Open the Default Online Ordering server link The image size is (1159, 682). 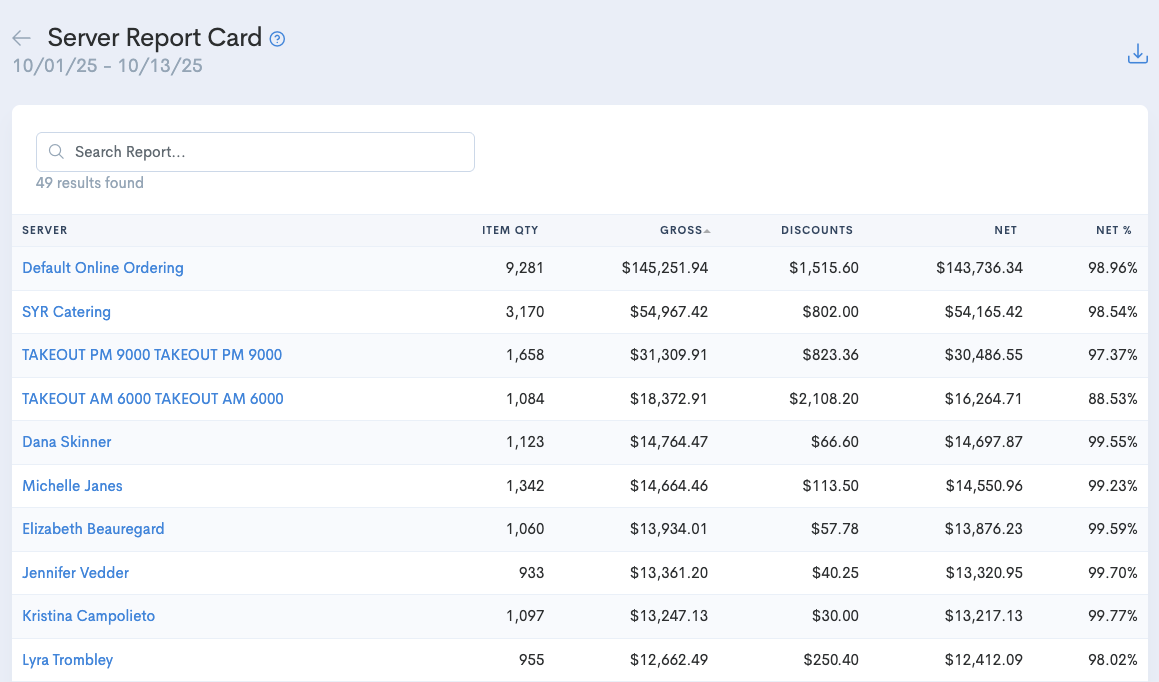(x=103, y=268)
